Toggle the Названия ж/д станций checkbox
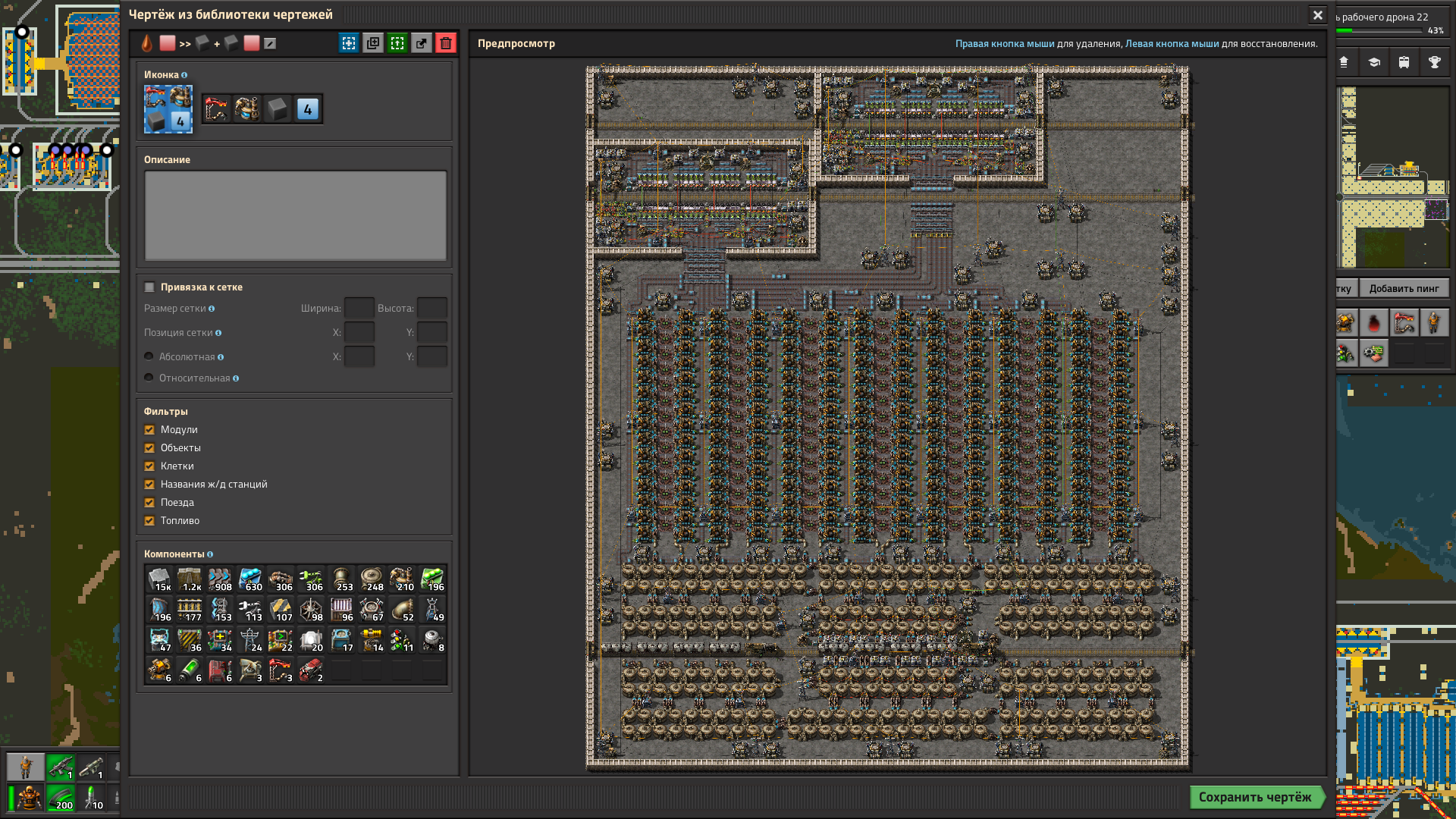The width and height of the screenshot is (1456, 819). tap(149, 485)
